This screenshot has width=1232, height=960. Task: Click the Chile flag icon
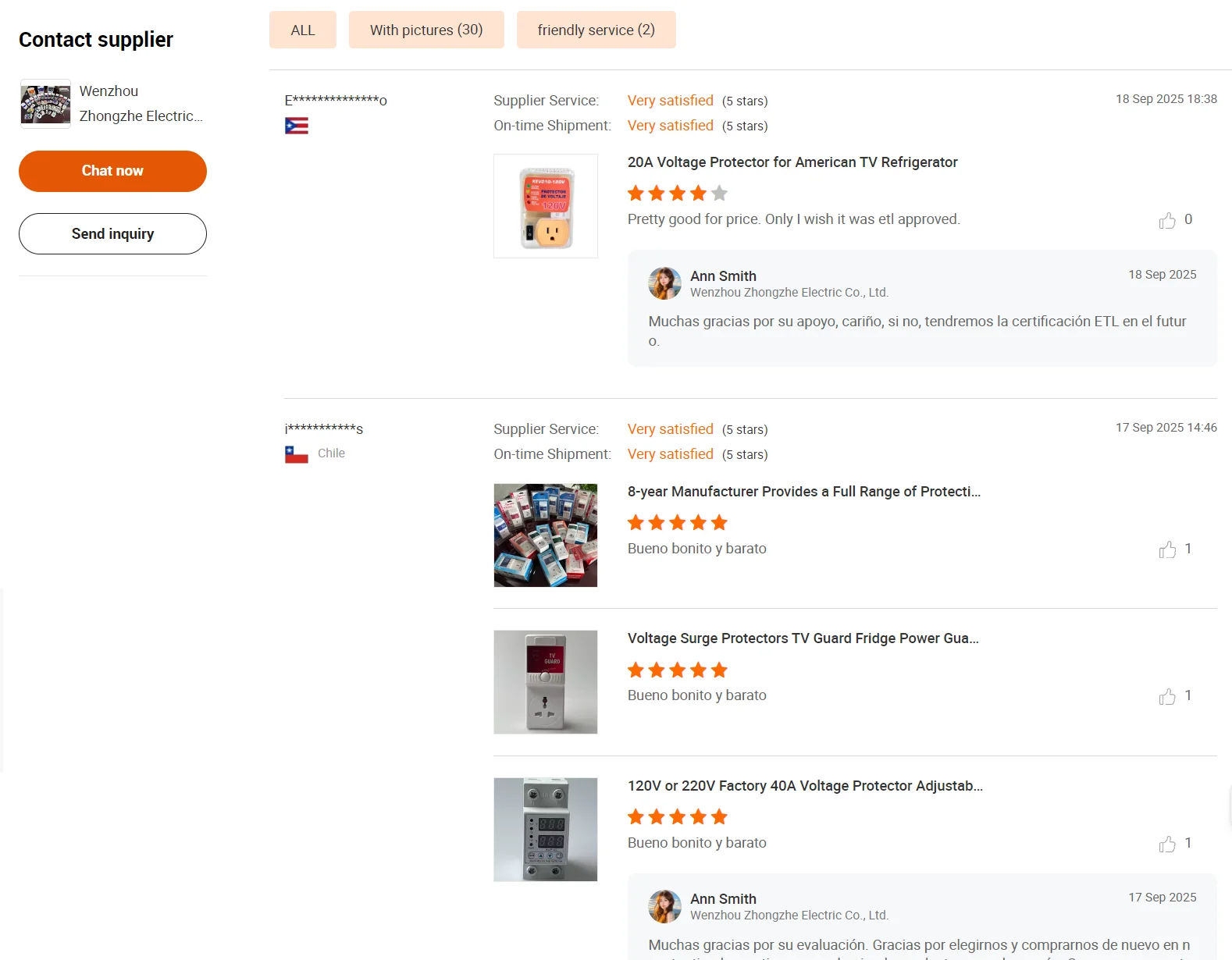(297, 454)
